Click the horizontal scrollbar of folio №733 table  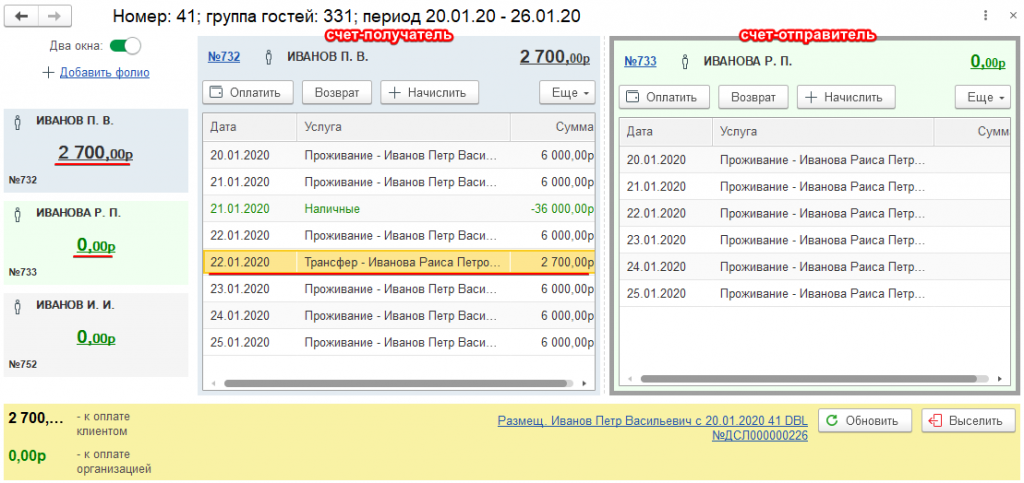coord(808,379)
